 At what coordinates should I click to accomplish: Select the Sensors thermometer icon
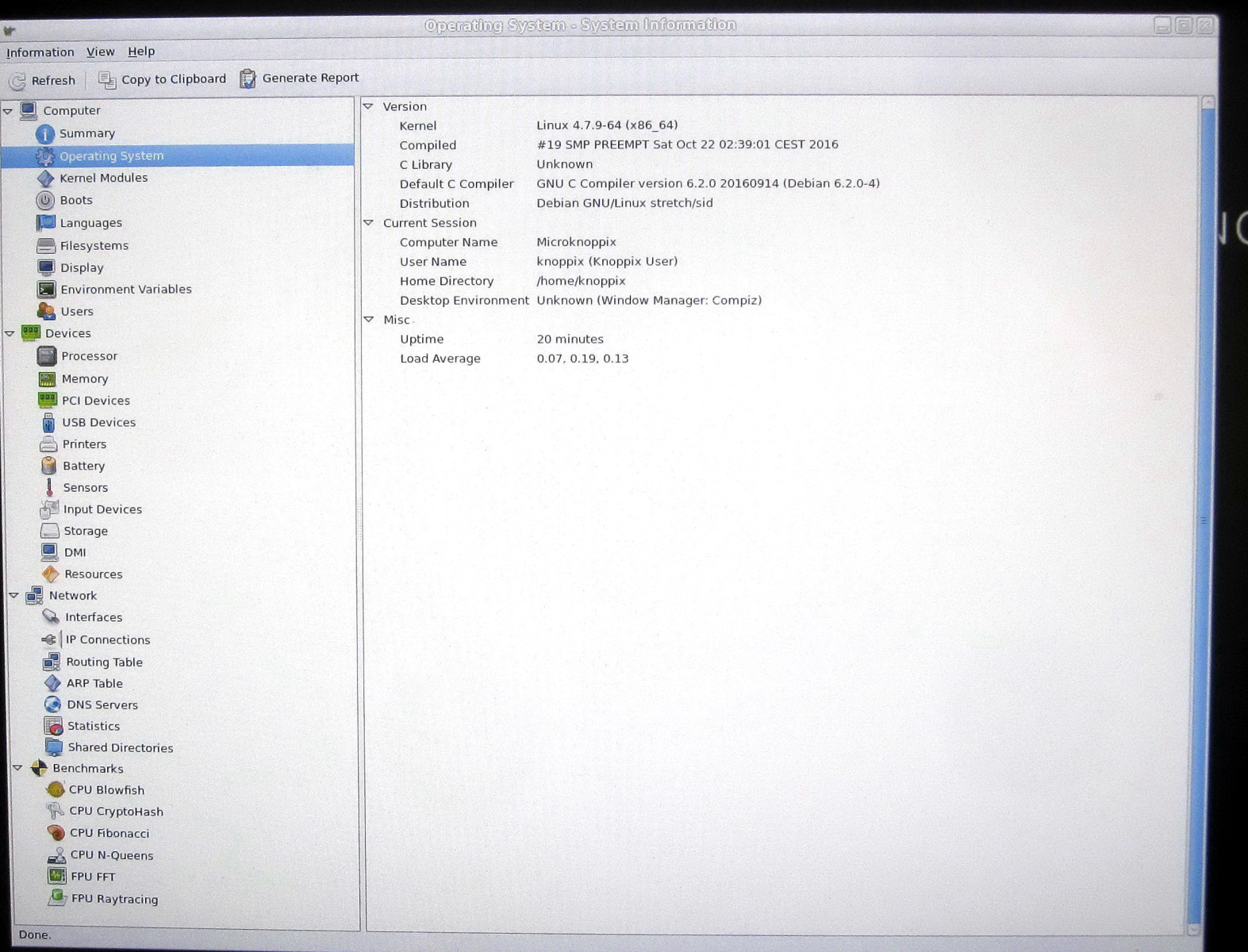coord(49,487)
